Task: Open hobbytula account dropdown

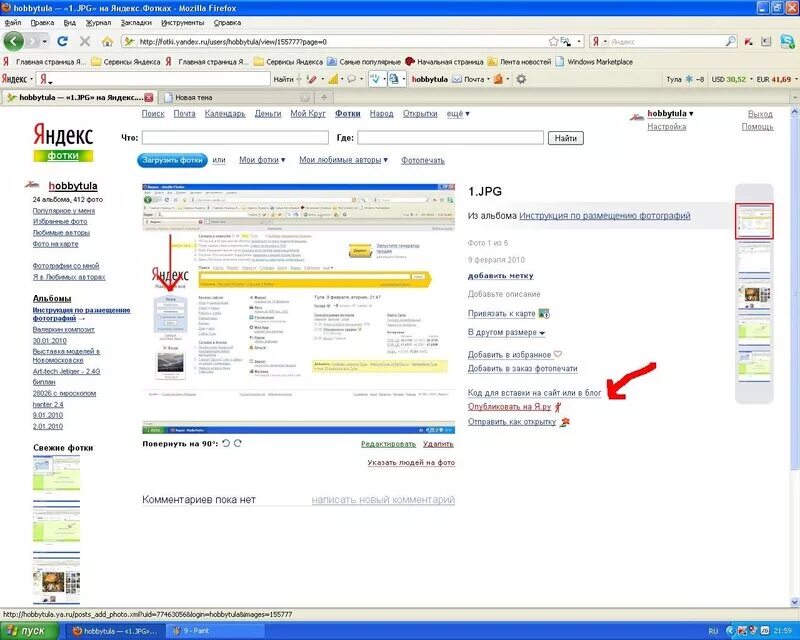Action: pyautogui.click(x=670, y=113)
